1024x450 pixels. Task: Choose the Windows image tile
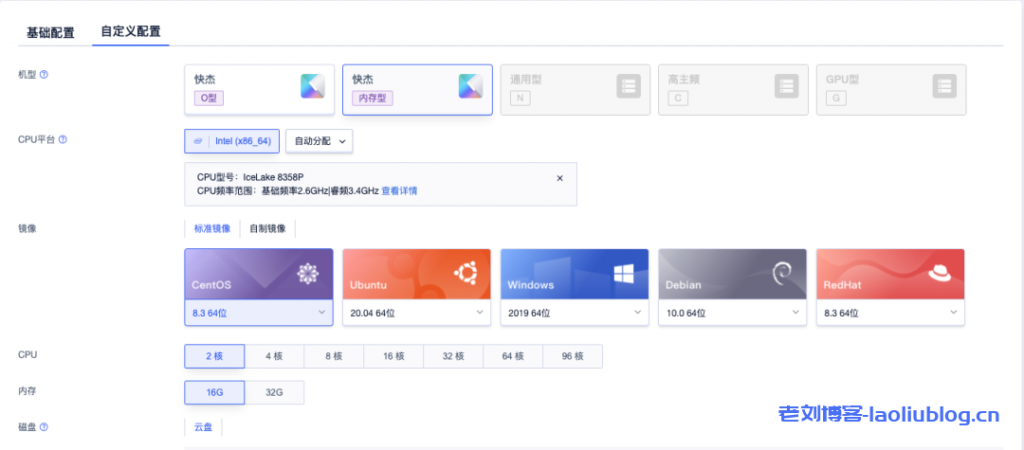coord(574,274)
